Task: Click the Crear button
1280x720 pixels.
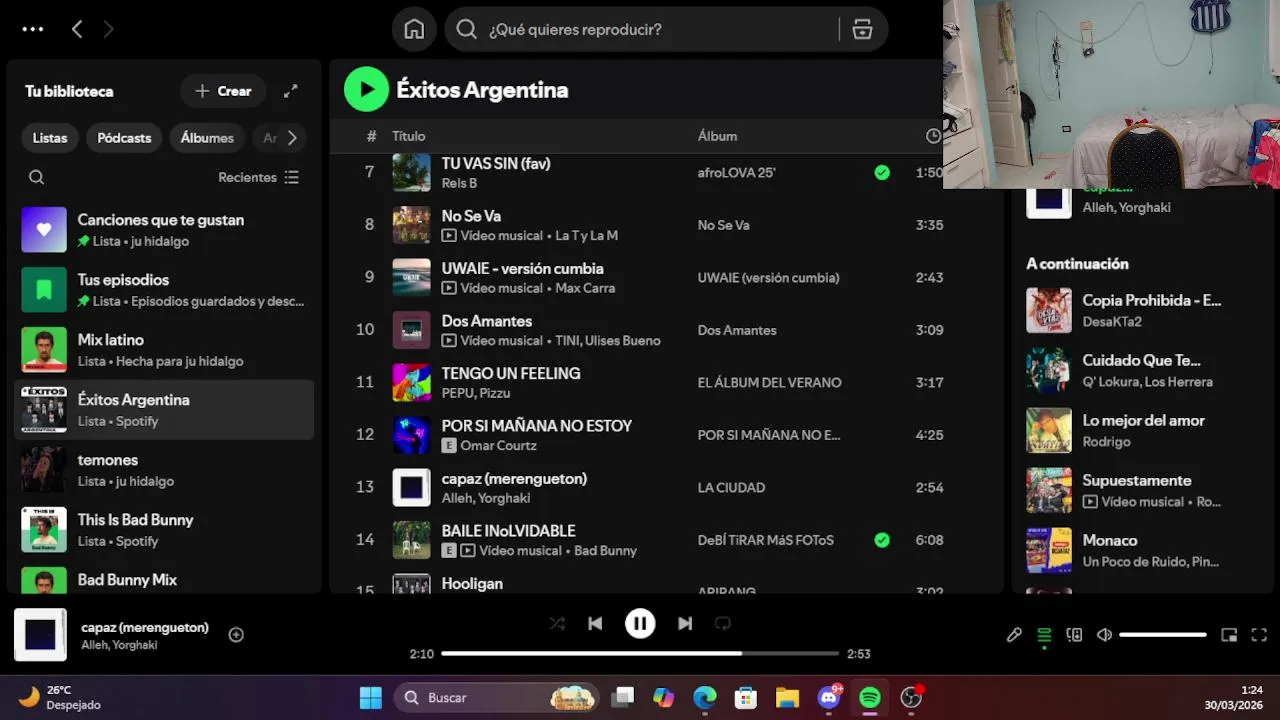Action: (223, 91)
